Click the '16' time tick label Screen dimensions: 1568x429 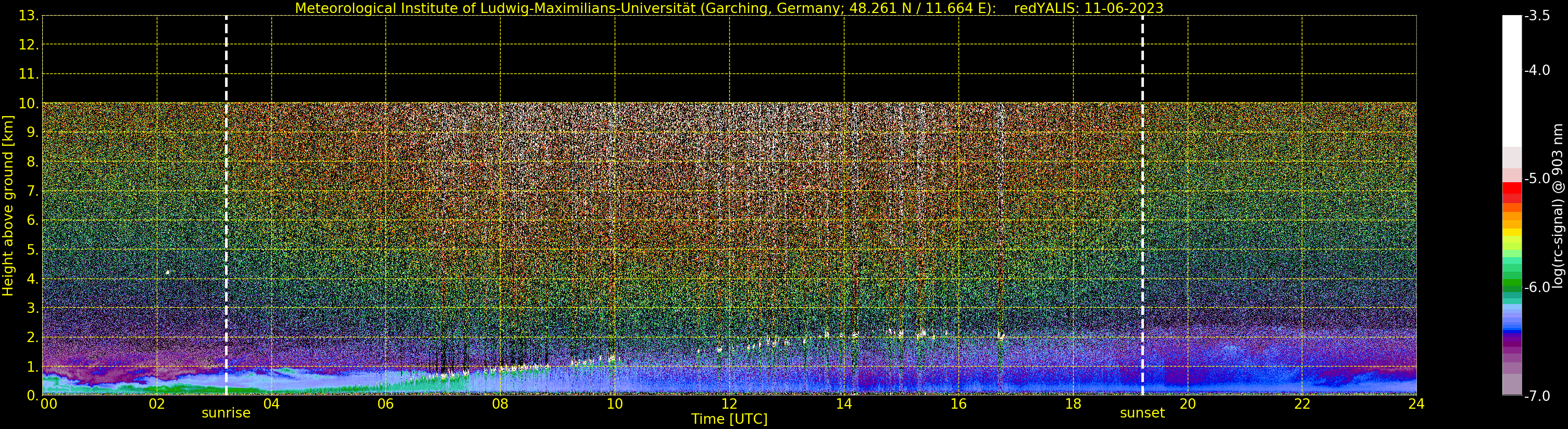click(958, 404)
